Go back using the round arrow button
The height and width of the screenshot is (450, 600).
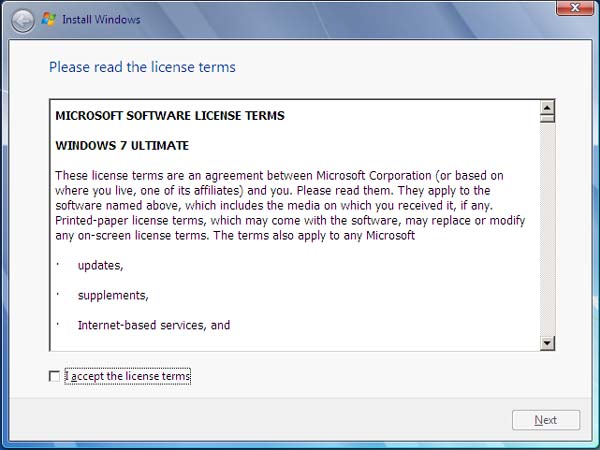click(23, 21)
